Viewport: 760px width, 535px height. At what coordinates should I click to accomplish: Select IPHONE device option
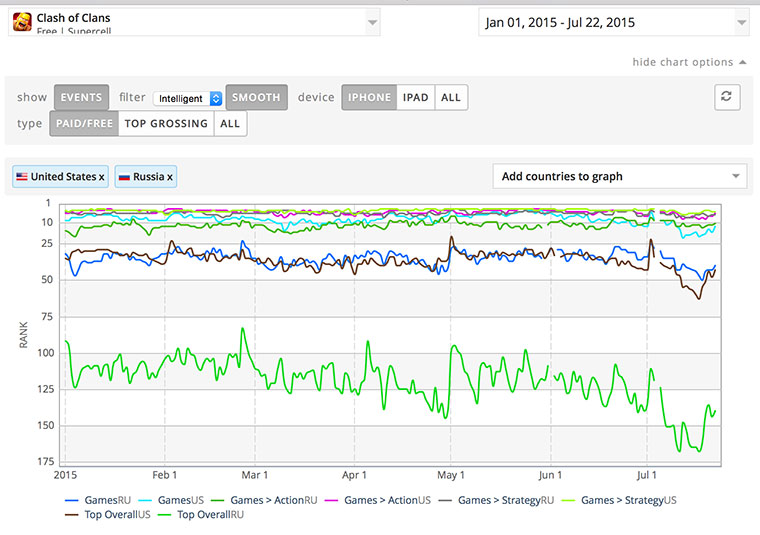369,98
